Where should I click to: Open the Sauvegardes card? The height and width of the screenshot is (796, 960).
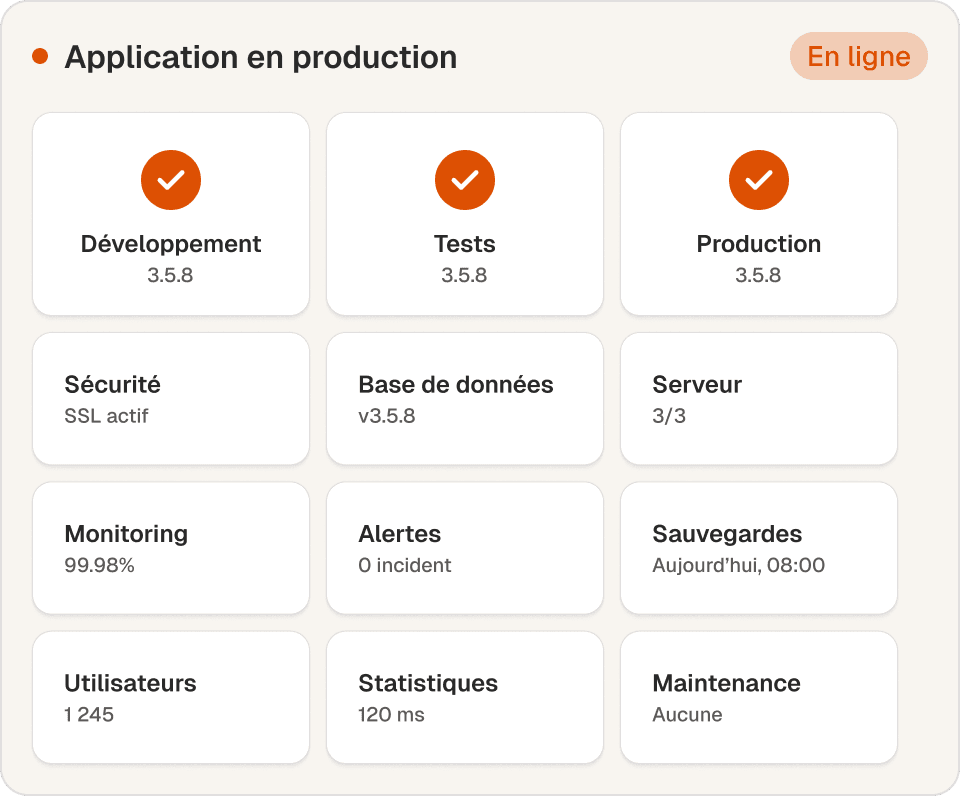coord(759,548)
